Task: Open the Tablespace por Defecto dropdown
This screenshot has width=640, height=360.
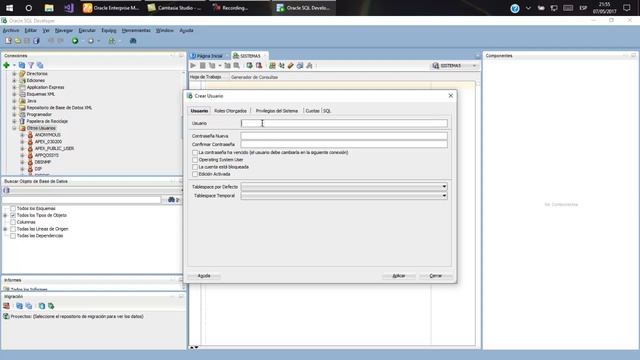Action: click(x=344, y=187)
